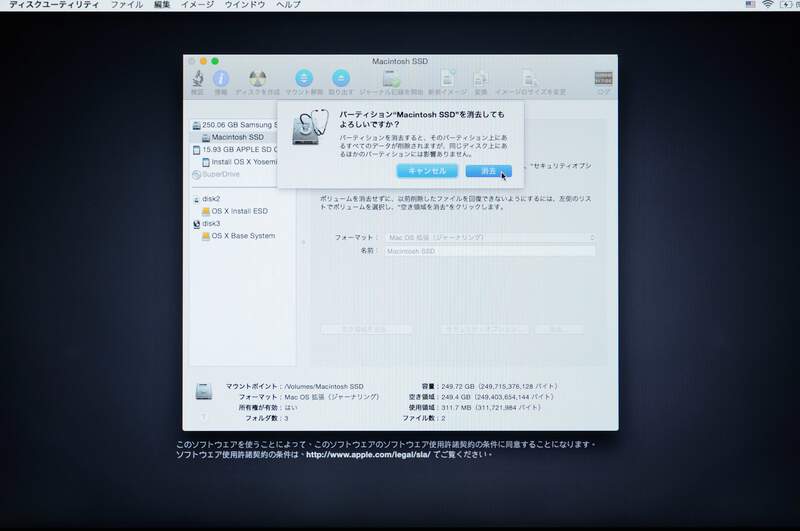The image size is (800, 531).
Task: Open the Wi-Fi status menu bar icon
Action: point(767,5)
